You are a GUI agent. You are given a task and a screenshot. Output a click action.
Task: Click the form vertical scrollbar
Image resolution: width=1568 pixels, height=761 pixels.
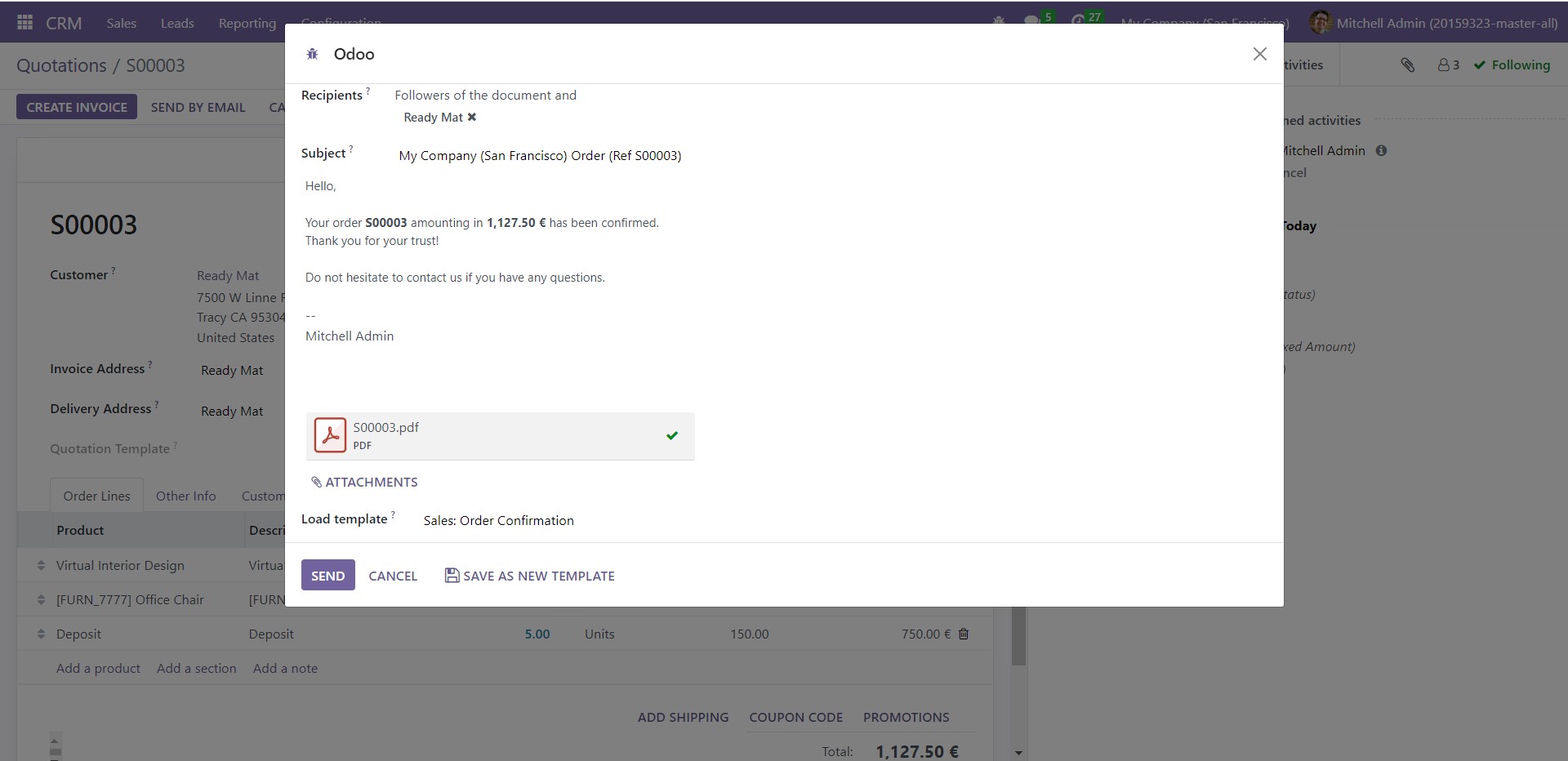point(1018,635)
